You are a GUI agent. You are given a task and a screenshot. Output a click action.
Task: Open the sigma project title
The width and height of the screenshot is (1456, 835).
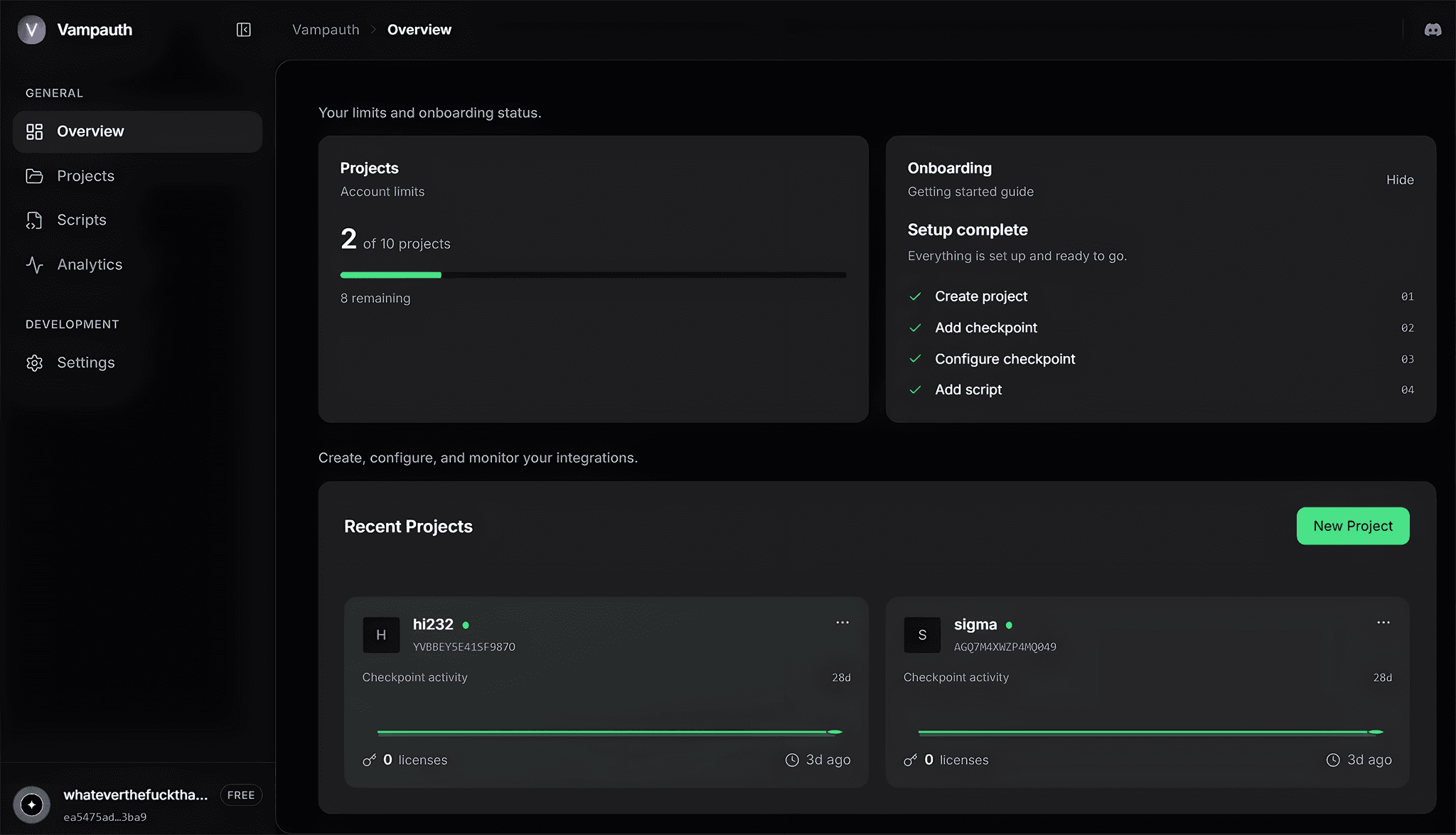(975, 625)
